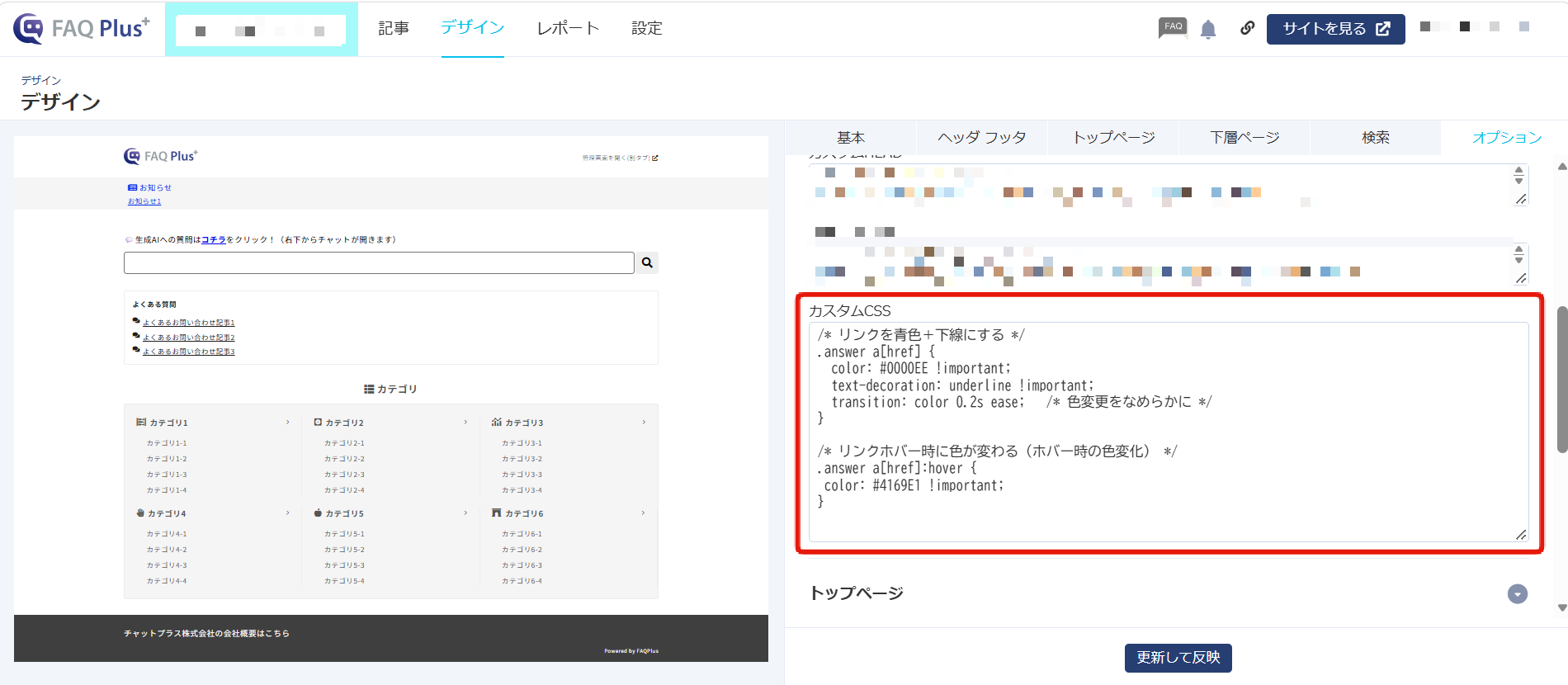Image resolution: width=1568 pixels, height=685 pixels.
Task: Select カテゴリ1-1 in preview
Action: point(167,443)
